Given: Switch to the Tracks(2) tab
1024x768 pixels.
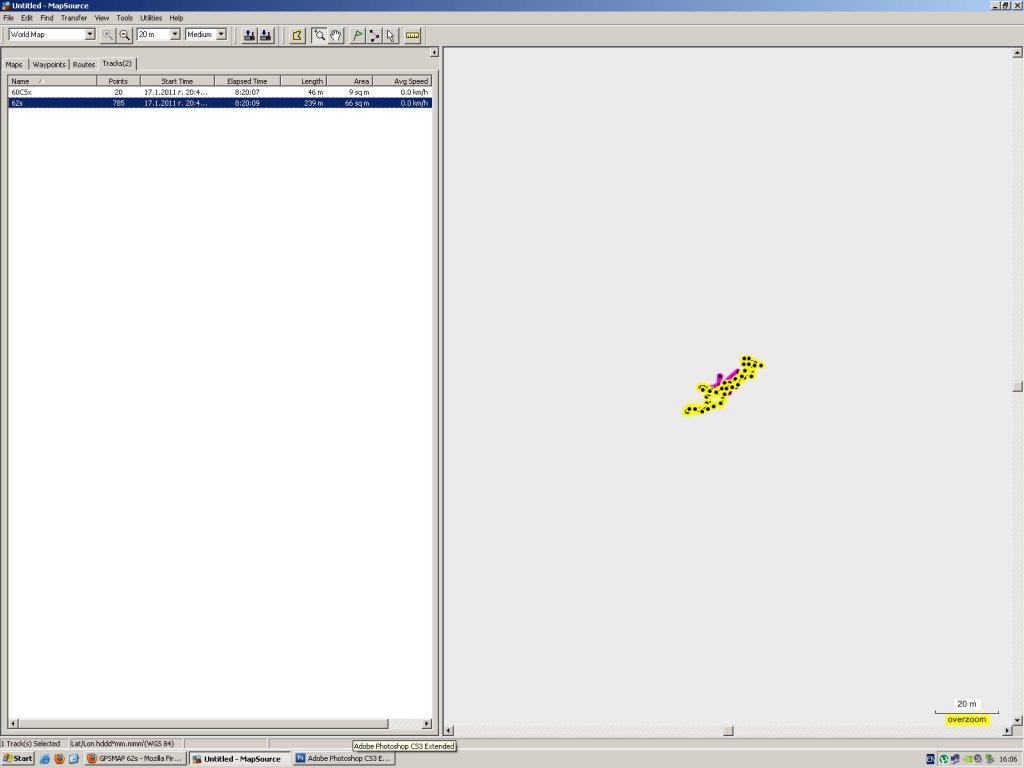Looking at the screenshot, I should coord(117,63).
